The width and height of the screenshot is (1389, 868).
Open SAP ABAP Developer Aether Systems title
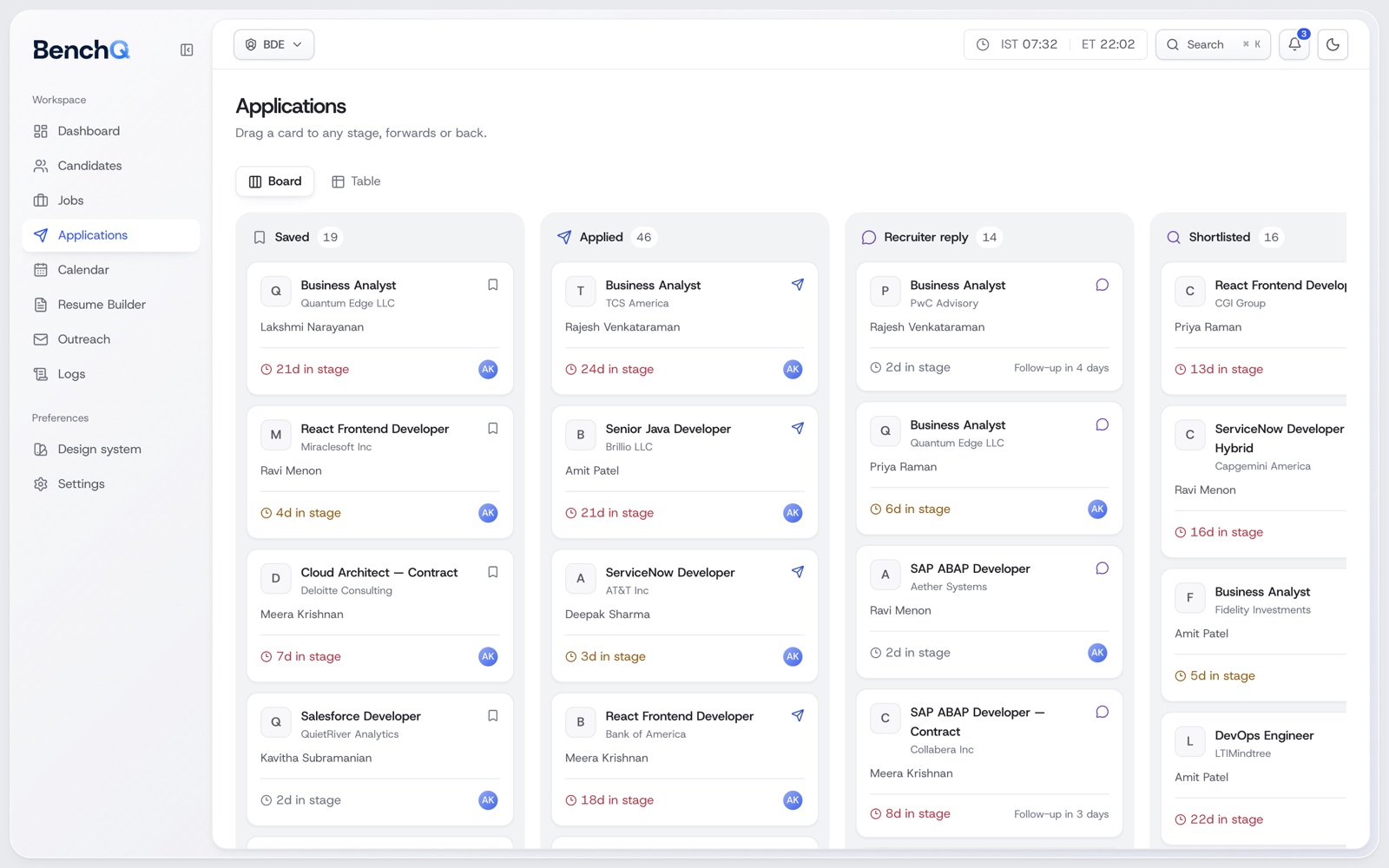(x=970, y=569)
